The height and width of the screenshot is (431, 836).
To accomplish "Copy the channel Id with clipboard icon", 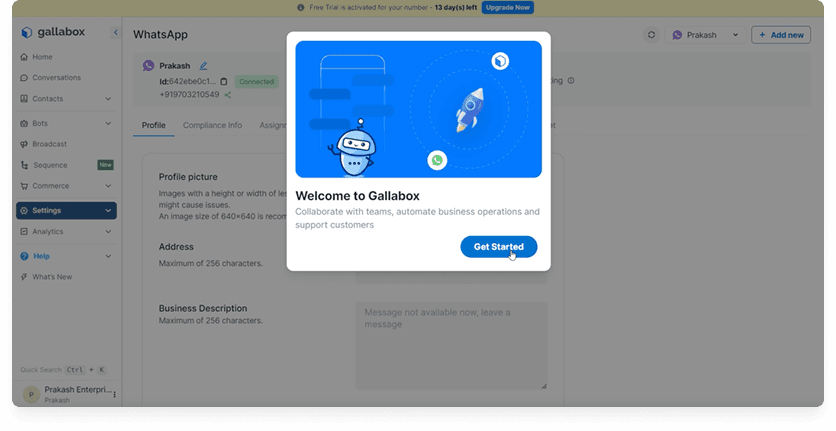I will click(224, 82).
